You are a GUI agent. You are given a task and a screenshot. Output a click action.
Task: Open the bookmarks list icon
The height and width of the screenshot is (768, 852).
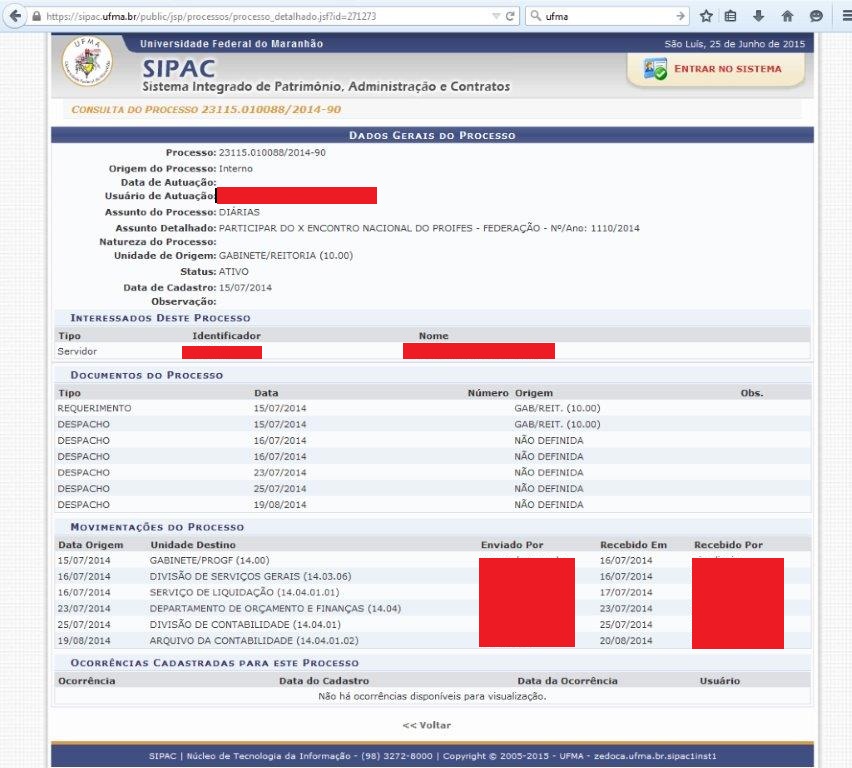point(731,16)
